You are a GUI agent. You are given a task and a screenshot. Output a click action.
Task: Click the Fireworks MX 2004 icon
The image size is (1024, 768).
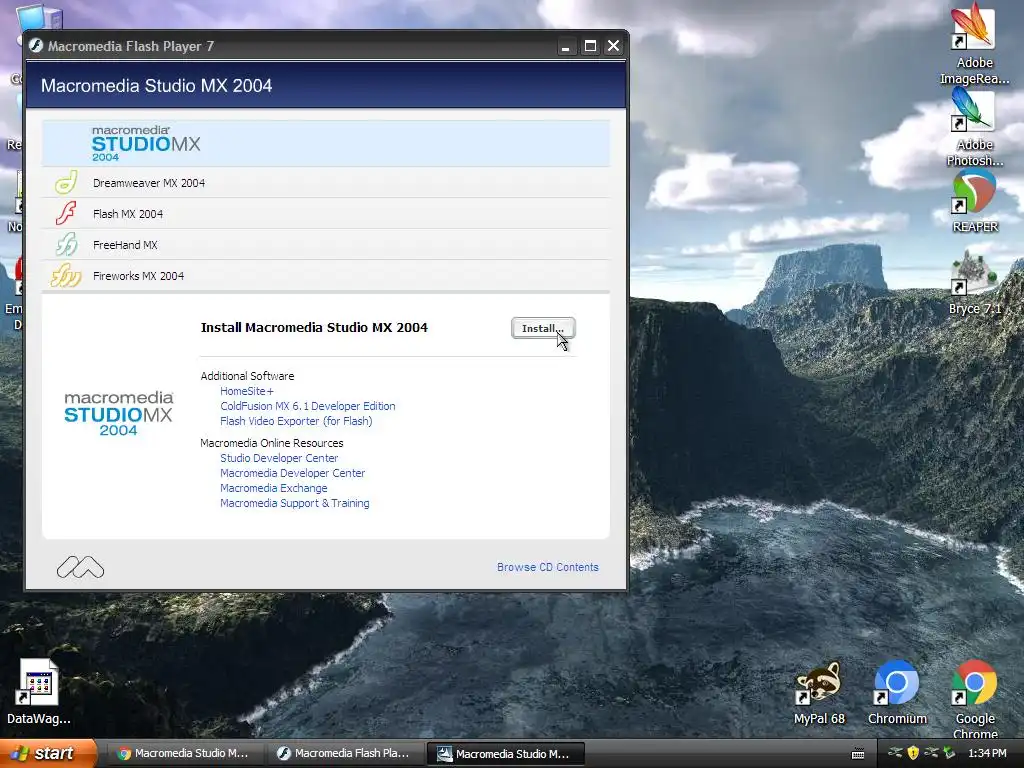[x=66, y=276]
